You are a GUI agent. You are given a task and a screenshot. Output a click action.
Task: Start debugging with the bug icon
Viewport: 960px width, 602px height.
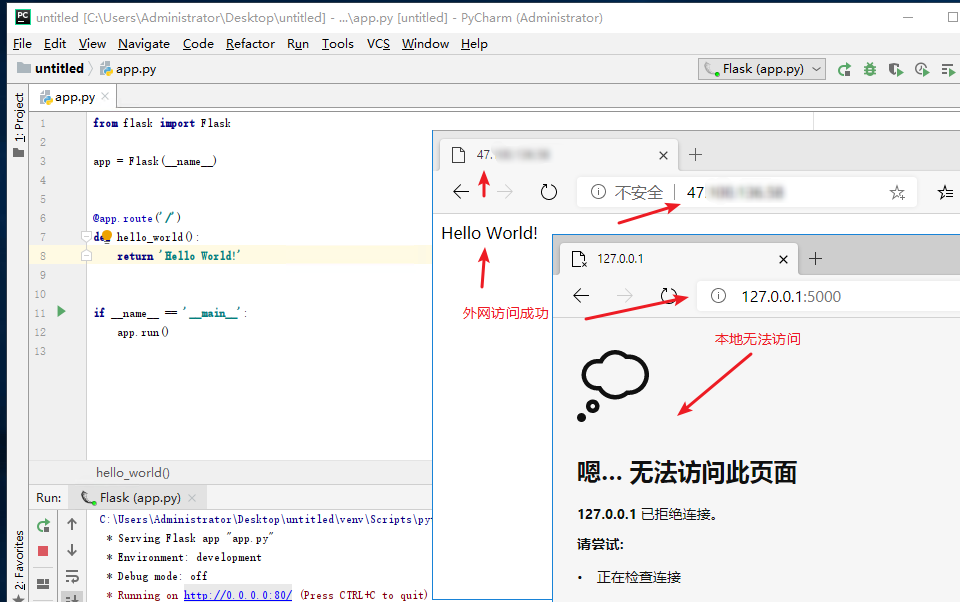pyautogui.click(x=869, y=69)
